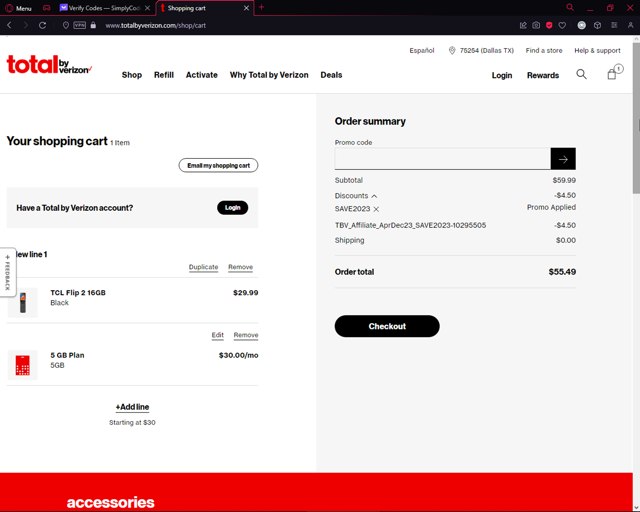This screenshot has width=640, height=512.
Task: Click Login in the header
Action: [x=502, y=76]
